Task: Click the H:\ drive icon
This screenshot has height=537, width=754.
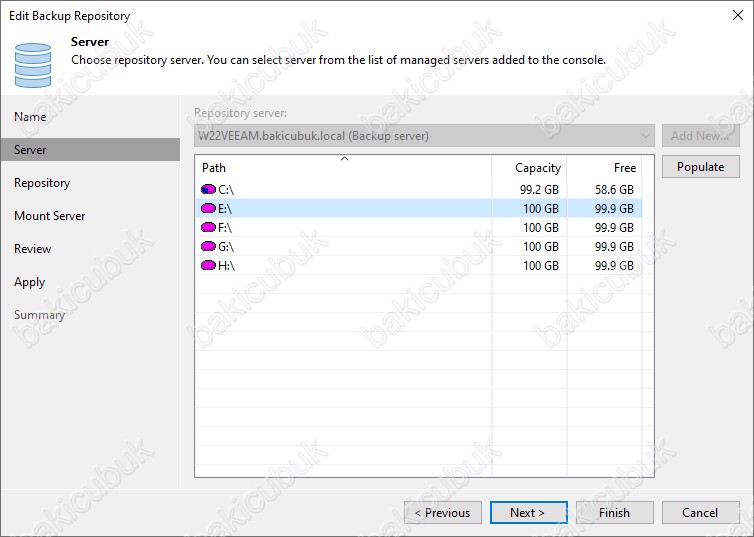Action: click(208, 265)
